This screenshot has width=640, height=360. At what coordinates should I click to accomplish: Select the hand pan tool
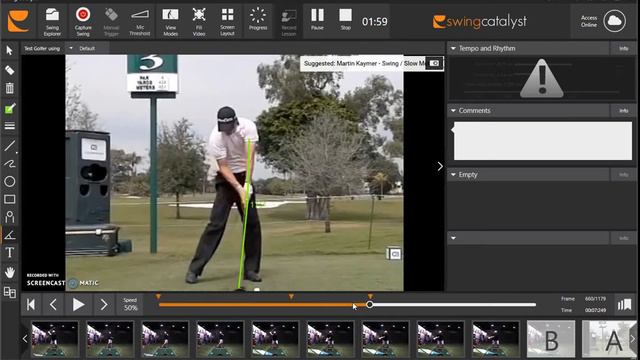(9, 272)
